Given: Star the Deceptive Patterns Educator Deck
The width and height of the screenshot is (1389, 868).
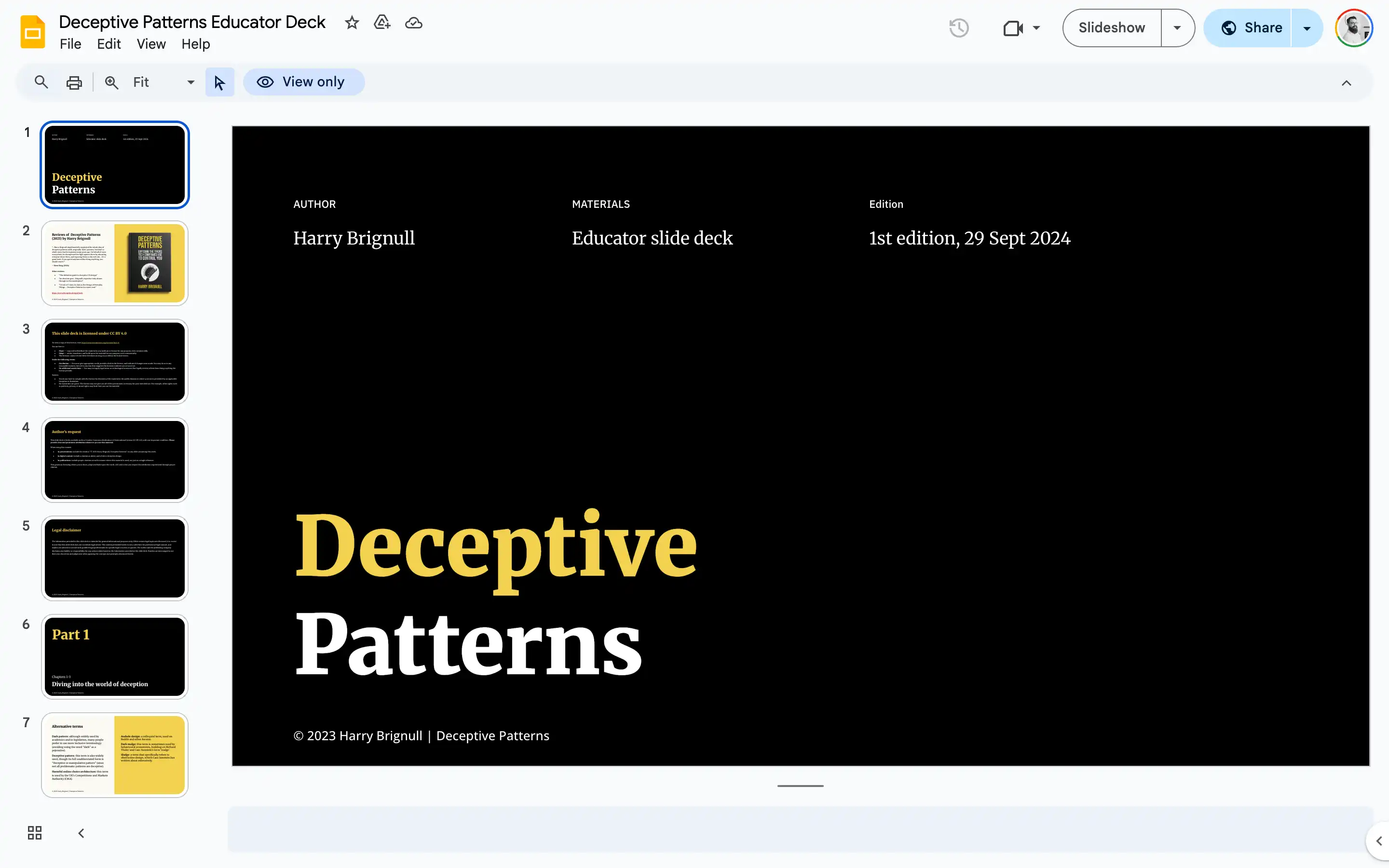Looking at the screenshot, I should (352, 23).
